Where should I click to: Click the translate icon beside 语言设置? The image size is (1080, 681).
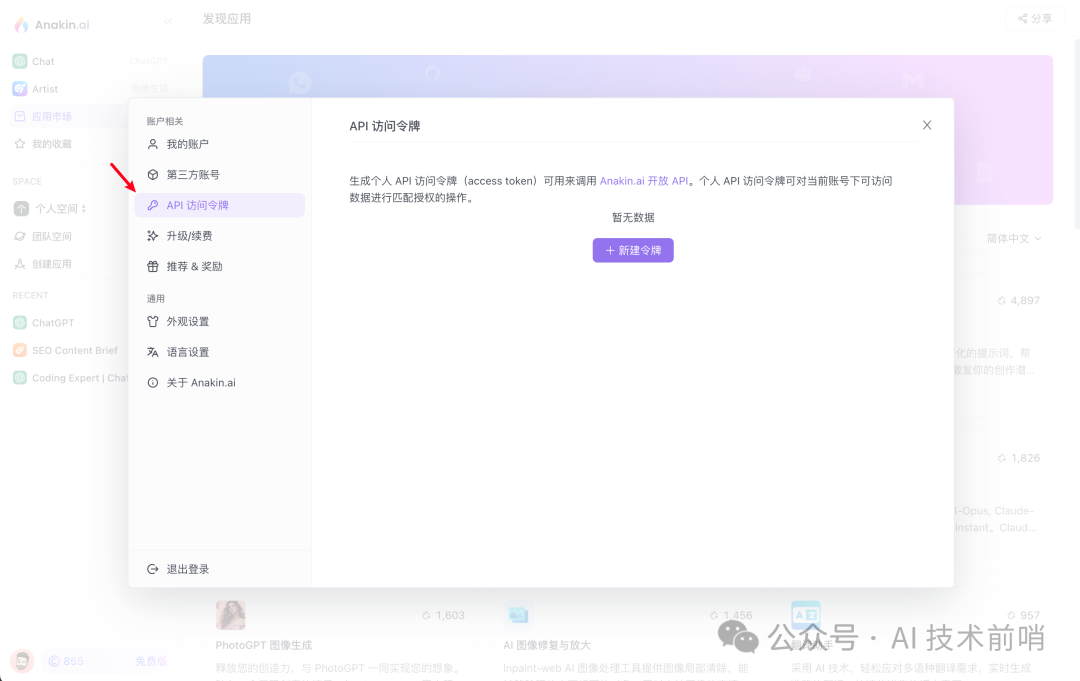click(153, 352)
